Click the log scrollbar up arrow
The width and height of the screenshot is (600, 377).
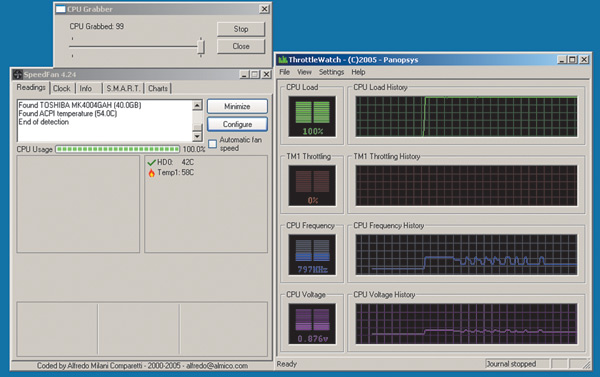click(197, 105)
